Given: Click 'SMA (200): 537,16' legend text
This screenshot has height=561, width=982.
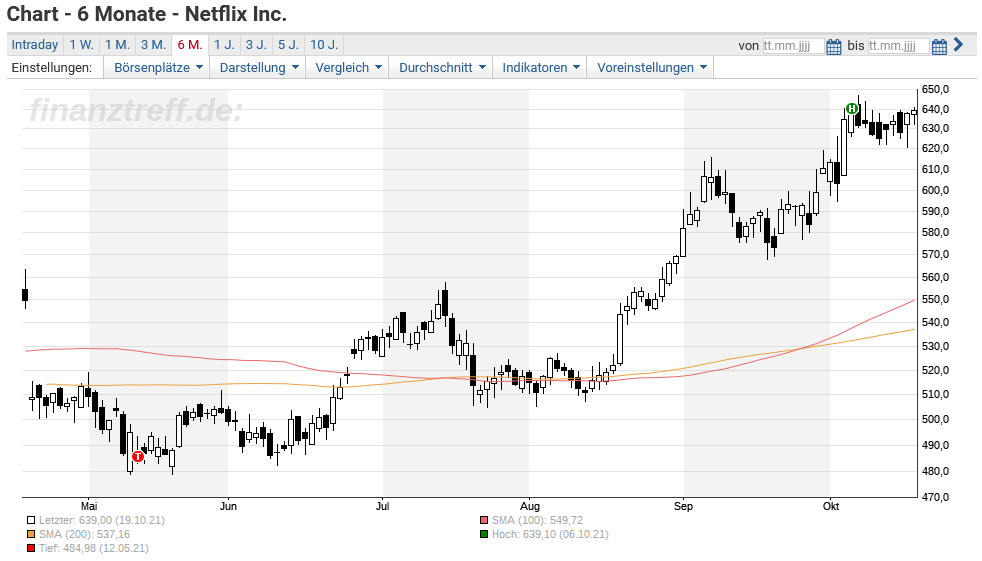Looking at the screenshot, I should (85, 534).
